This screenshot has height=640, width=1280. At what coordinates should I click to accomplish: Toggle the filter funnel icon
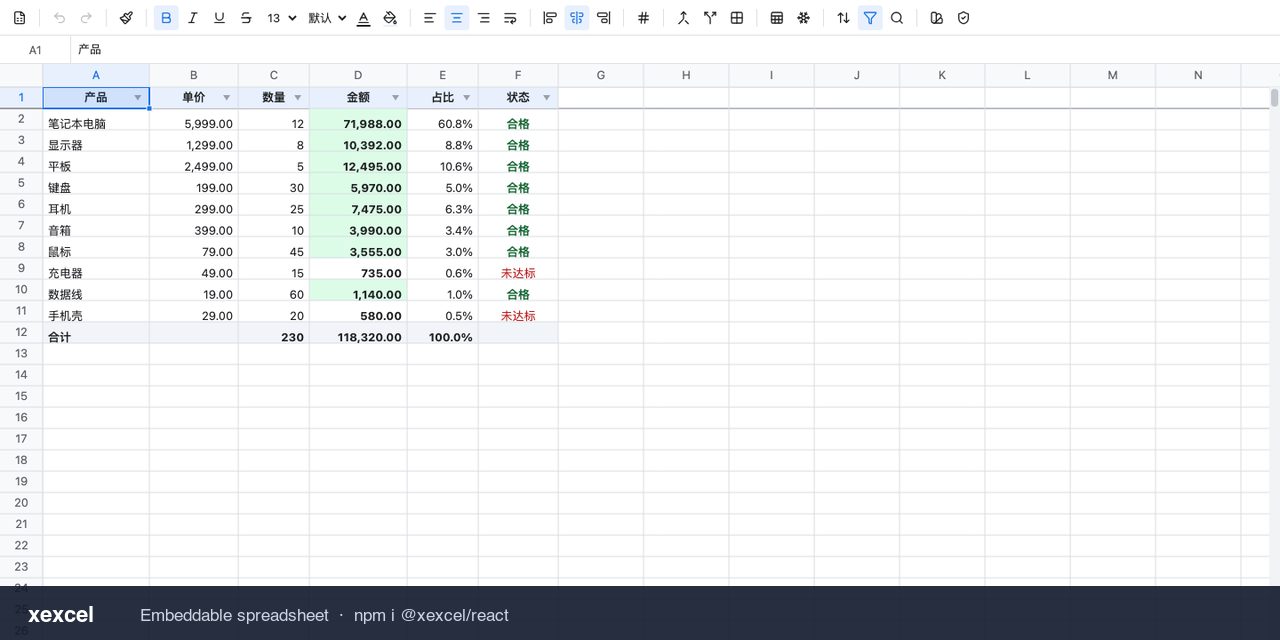click(x=870, y=18)
